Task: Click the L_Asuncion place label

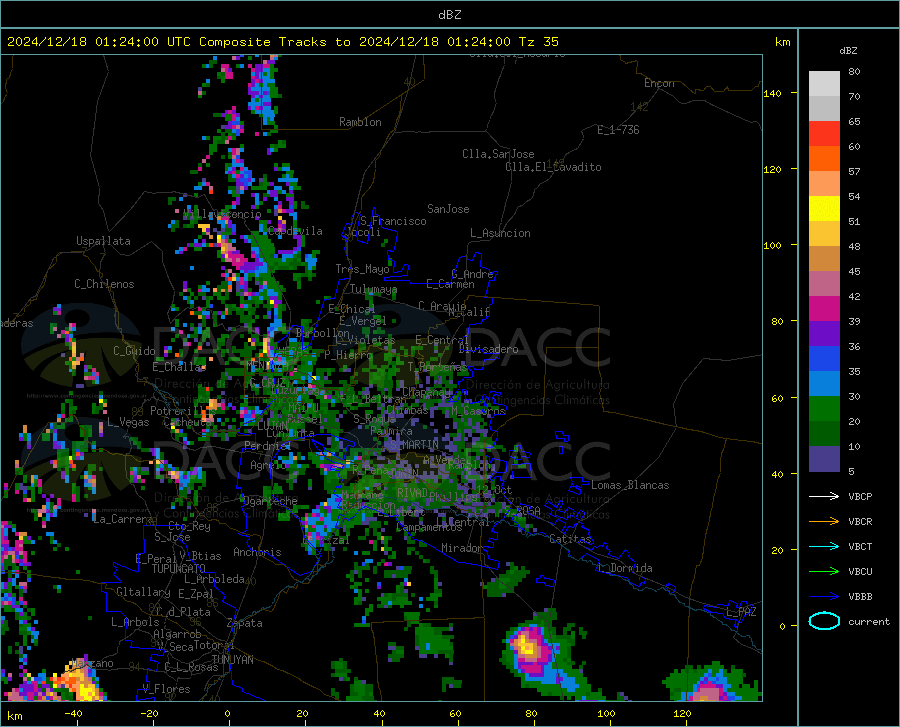Action: (500, 233)
